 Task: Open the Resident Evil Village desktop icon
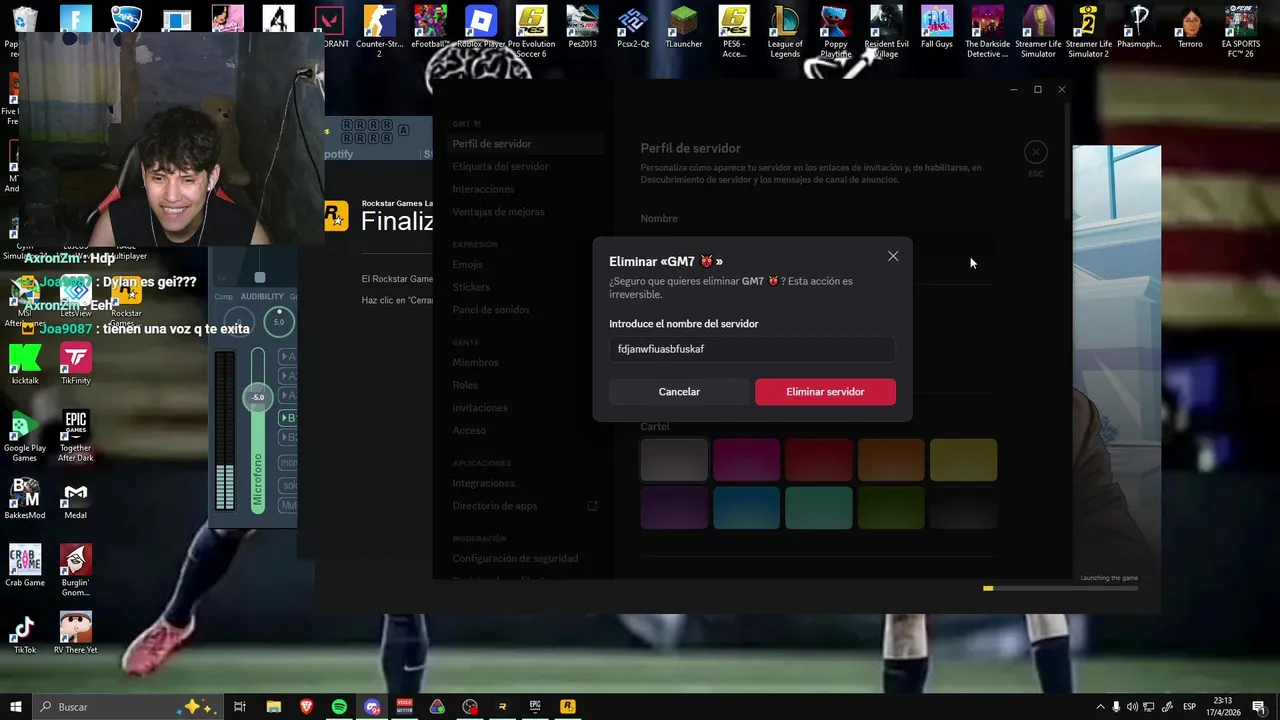click(x=886, y=32)
